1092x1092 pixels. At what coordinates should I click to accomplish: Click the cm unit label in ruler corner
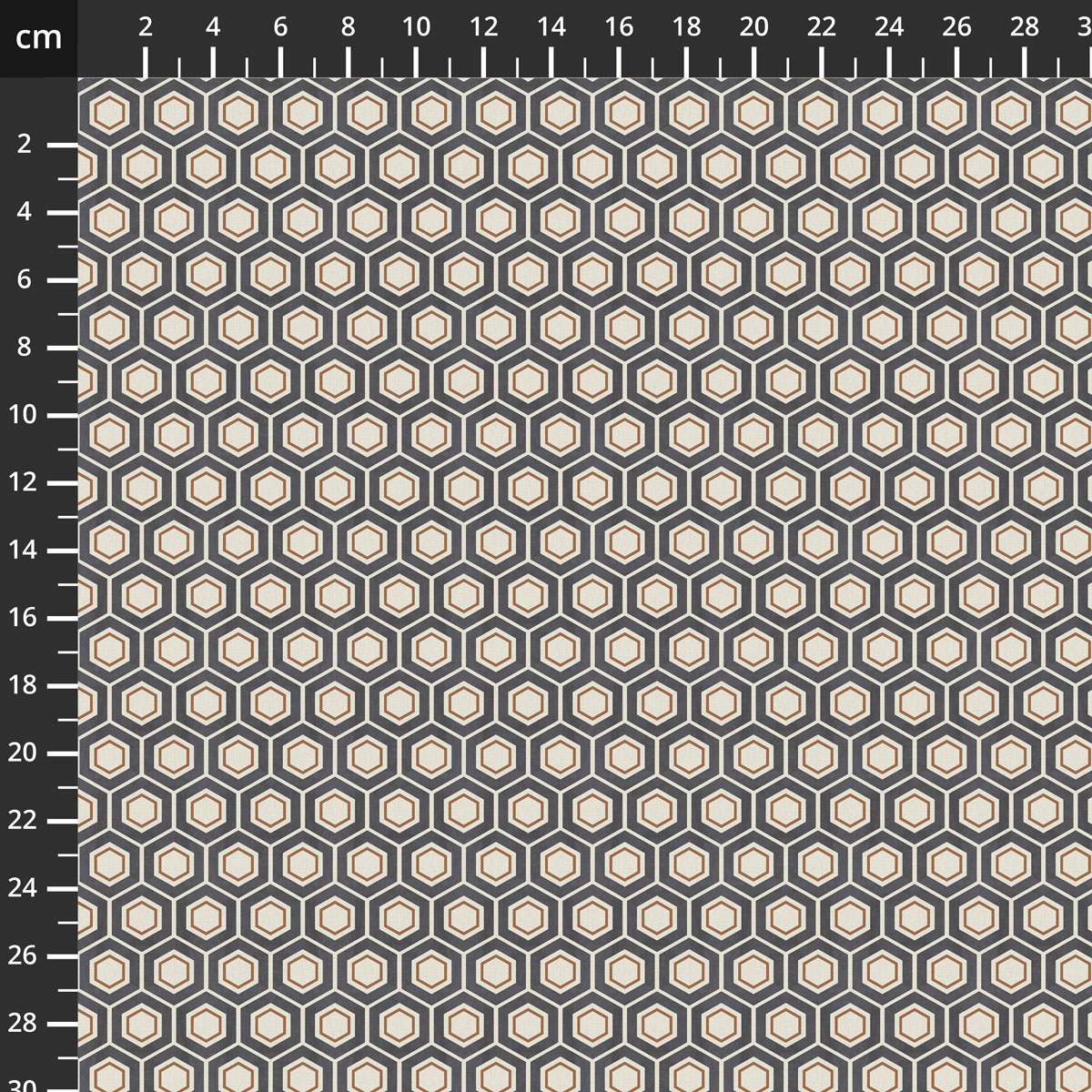coord(38,37)
